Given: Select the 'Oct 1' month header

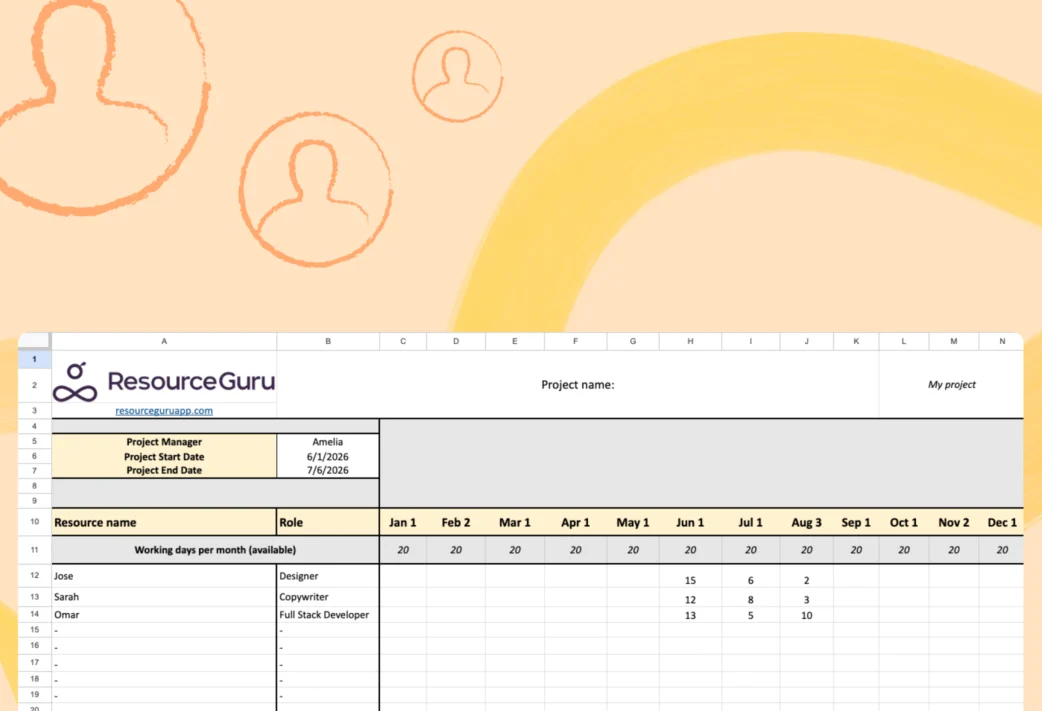Looking at the screenshot, I should pyautogui.click(x=904, y=522).
